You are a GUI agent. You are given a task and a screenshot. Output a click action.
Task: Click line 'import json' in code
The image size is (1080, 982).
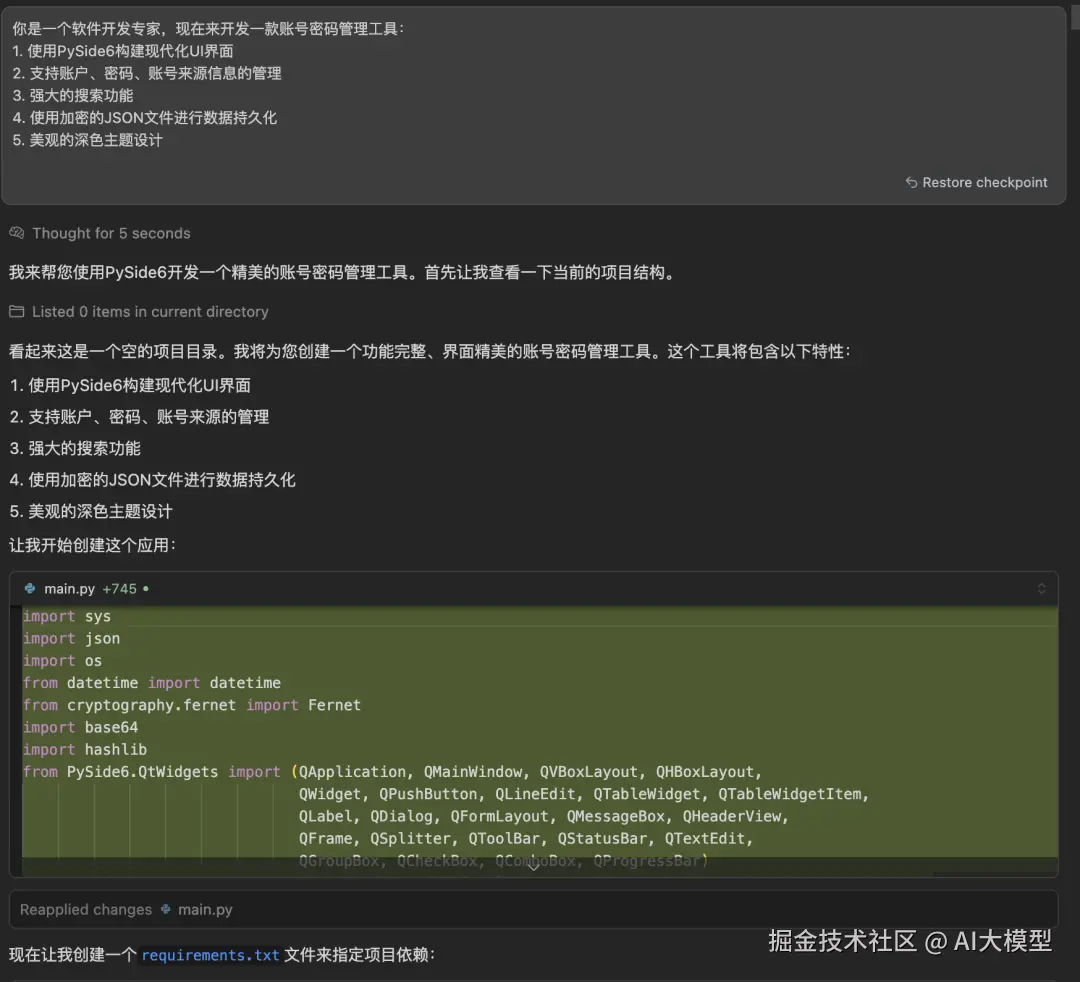(x=72, y=638)
